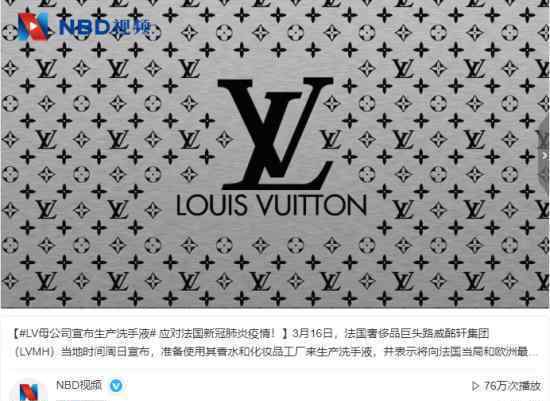
Task: Click the play triangle beside 76万次播放
Action: coord(476,386)
